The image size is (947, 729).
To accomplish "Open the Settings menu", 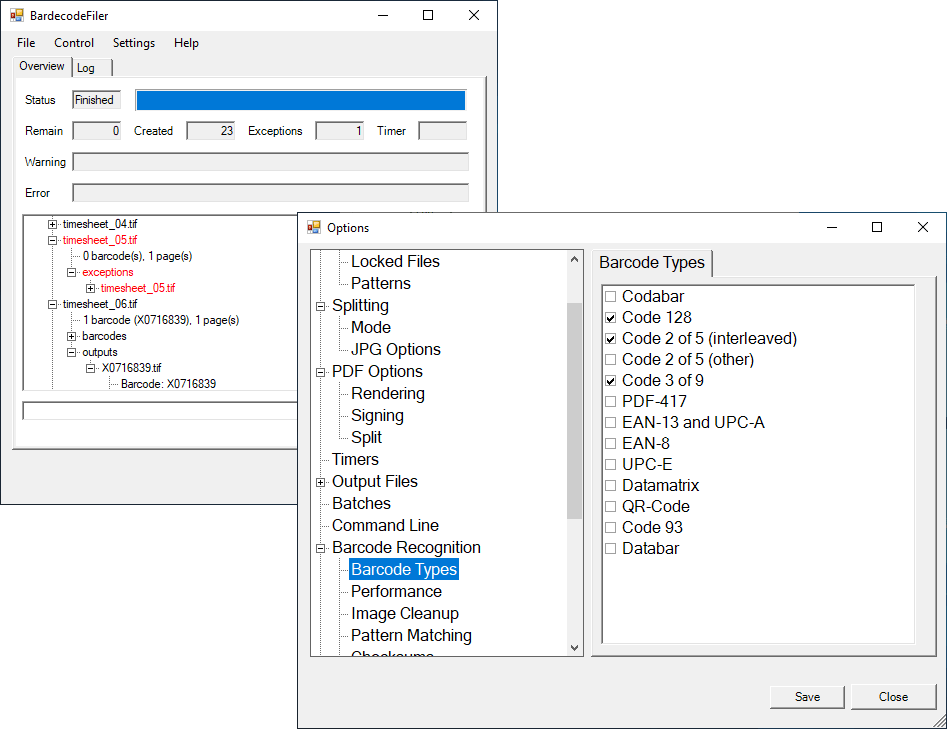I will [133, 43].
